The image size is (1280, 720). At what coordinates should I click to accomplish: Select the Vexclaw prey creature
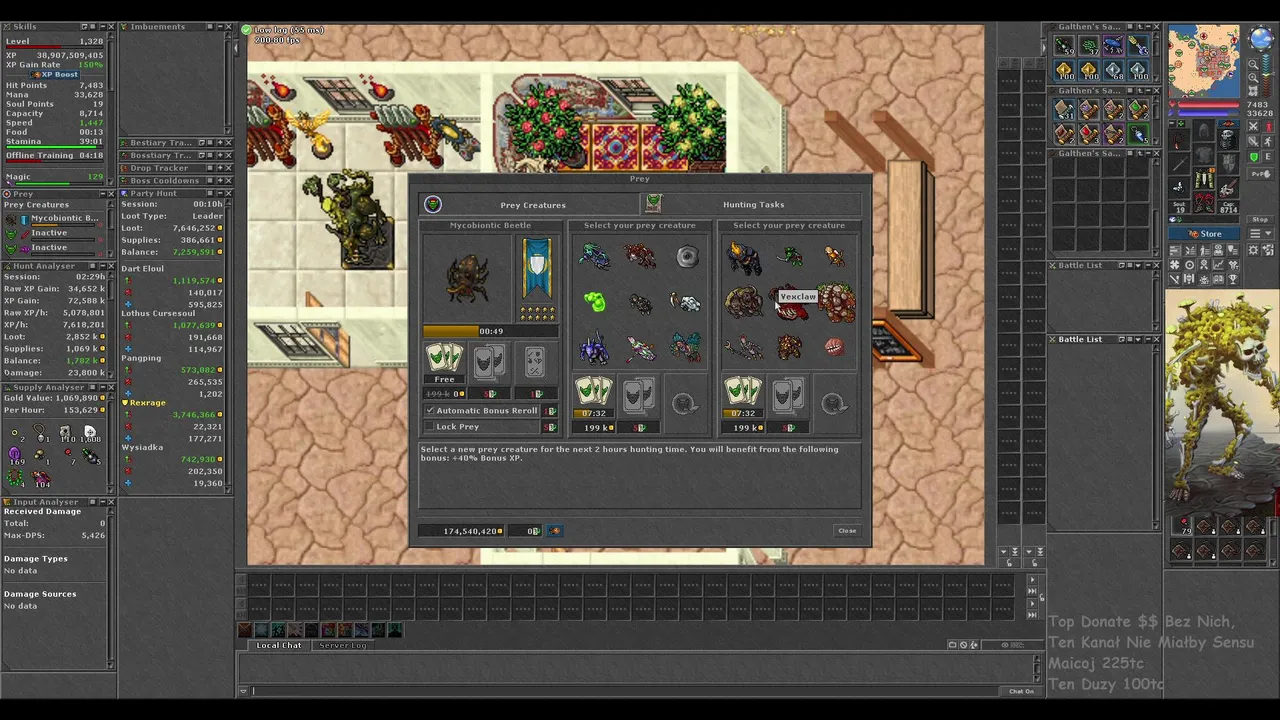[x=790, y=304]
